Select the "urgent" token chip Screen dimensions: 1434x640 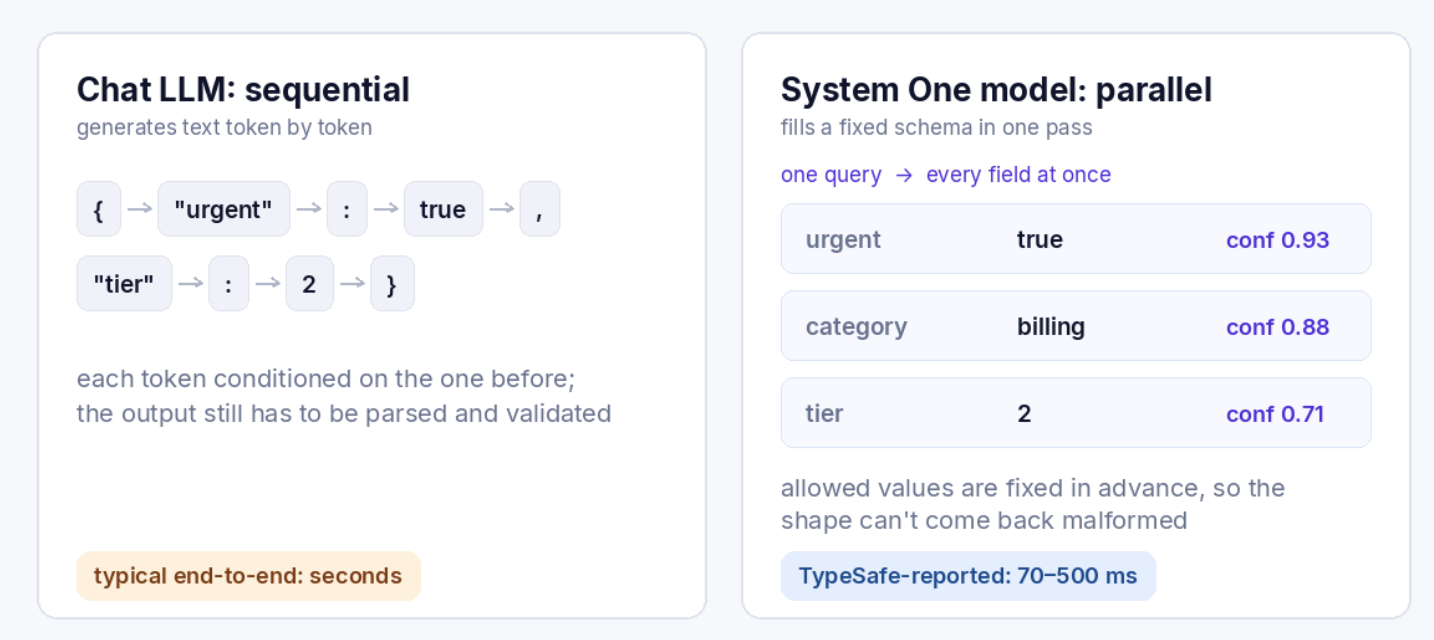[224, 209]
